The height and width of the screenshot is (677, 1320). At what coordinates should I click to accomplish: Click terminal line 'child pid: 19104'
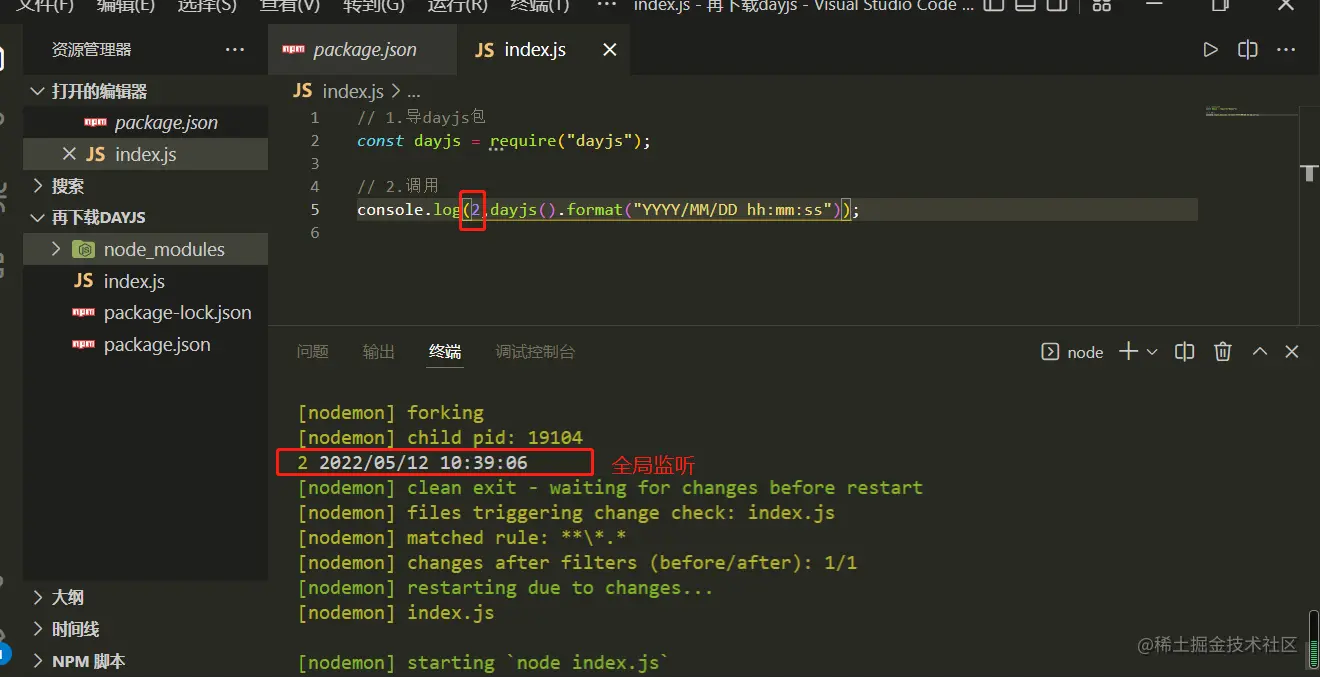(440, 437)
